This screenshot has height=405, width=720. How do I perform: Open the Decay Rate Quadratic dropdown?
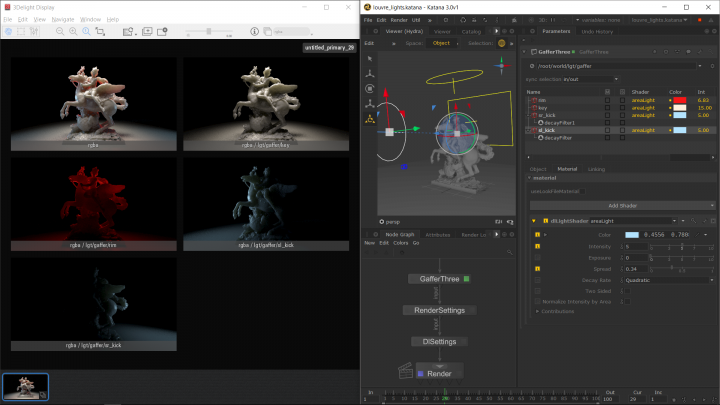coord(666,280)
